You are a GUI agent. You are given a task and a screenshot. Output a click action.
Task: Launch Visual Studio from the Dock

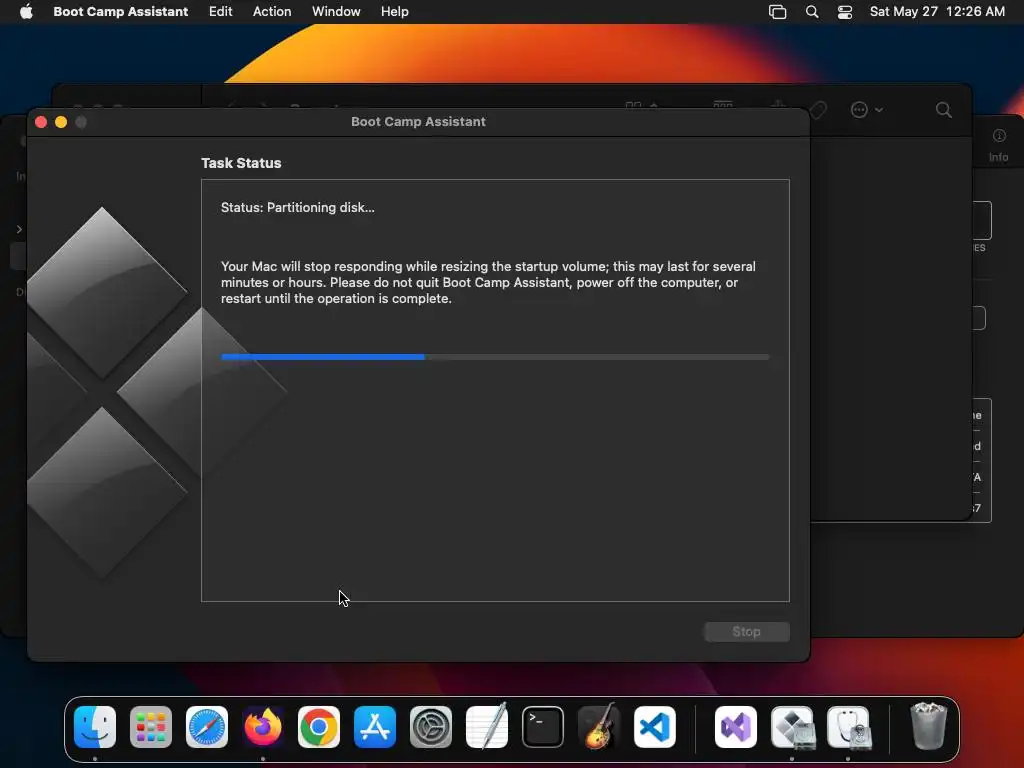click(736, 726)
